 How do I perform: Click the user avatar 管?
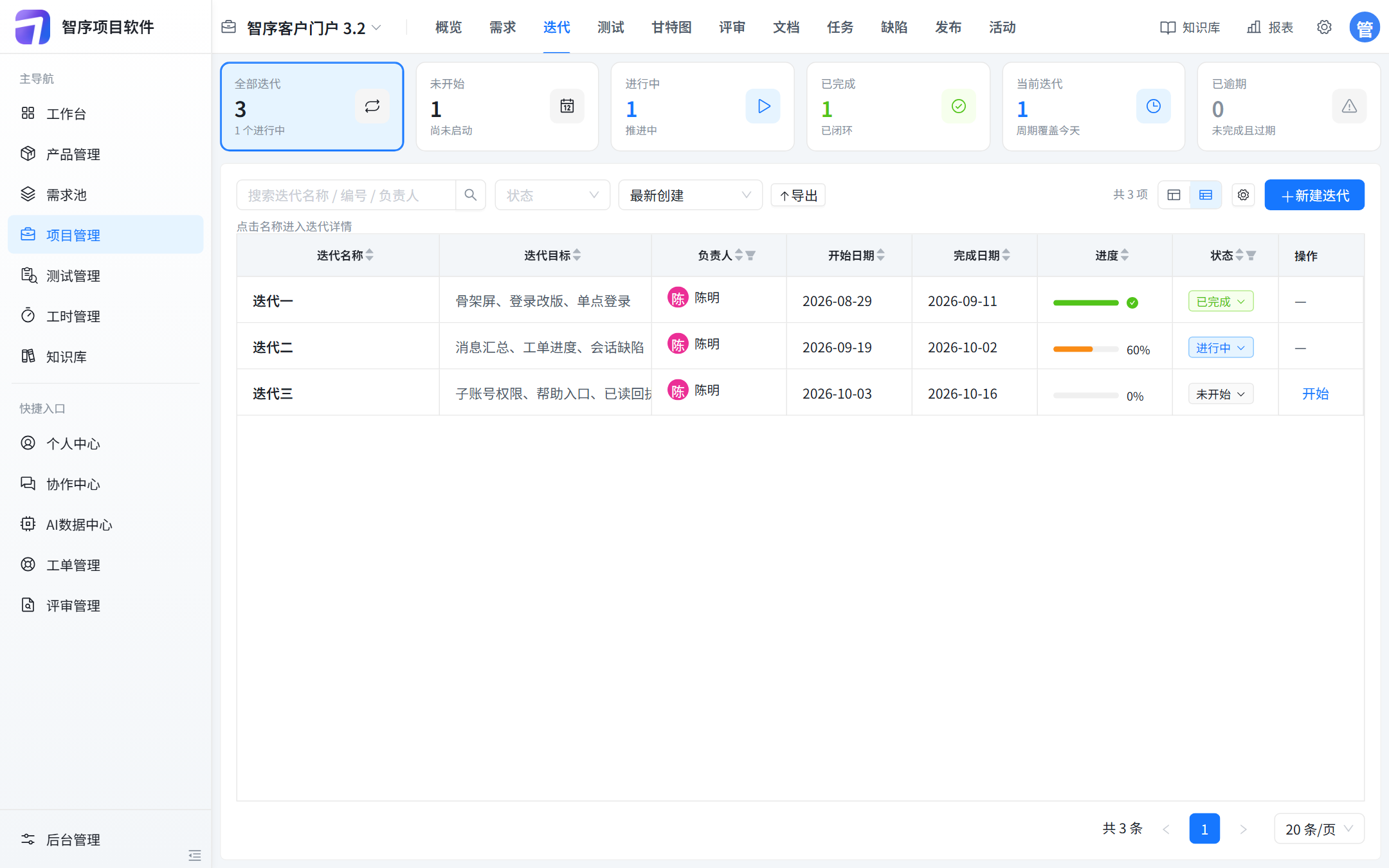(1365, 27)
